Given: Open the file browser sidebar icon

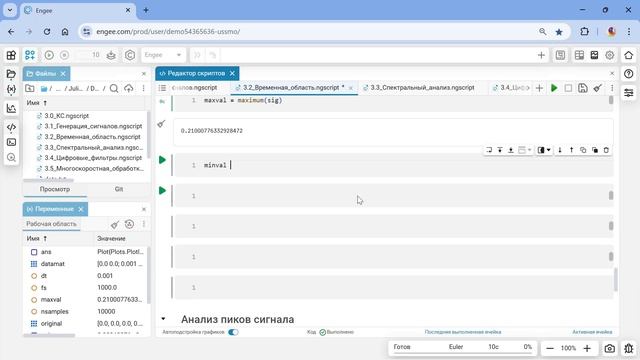Looking at the screenshot, I should tap(11, 74).
